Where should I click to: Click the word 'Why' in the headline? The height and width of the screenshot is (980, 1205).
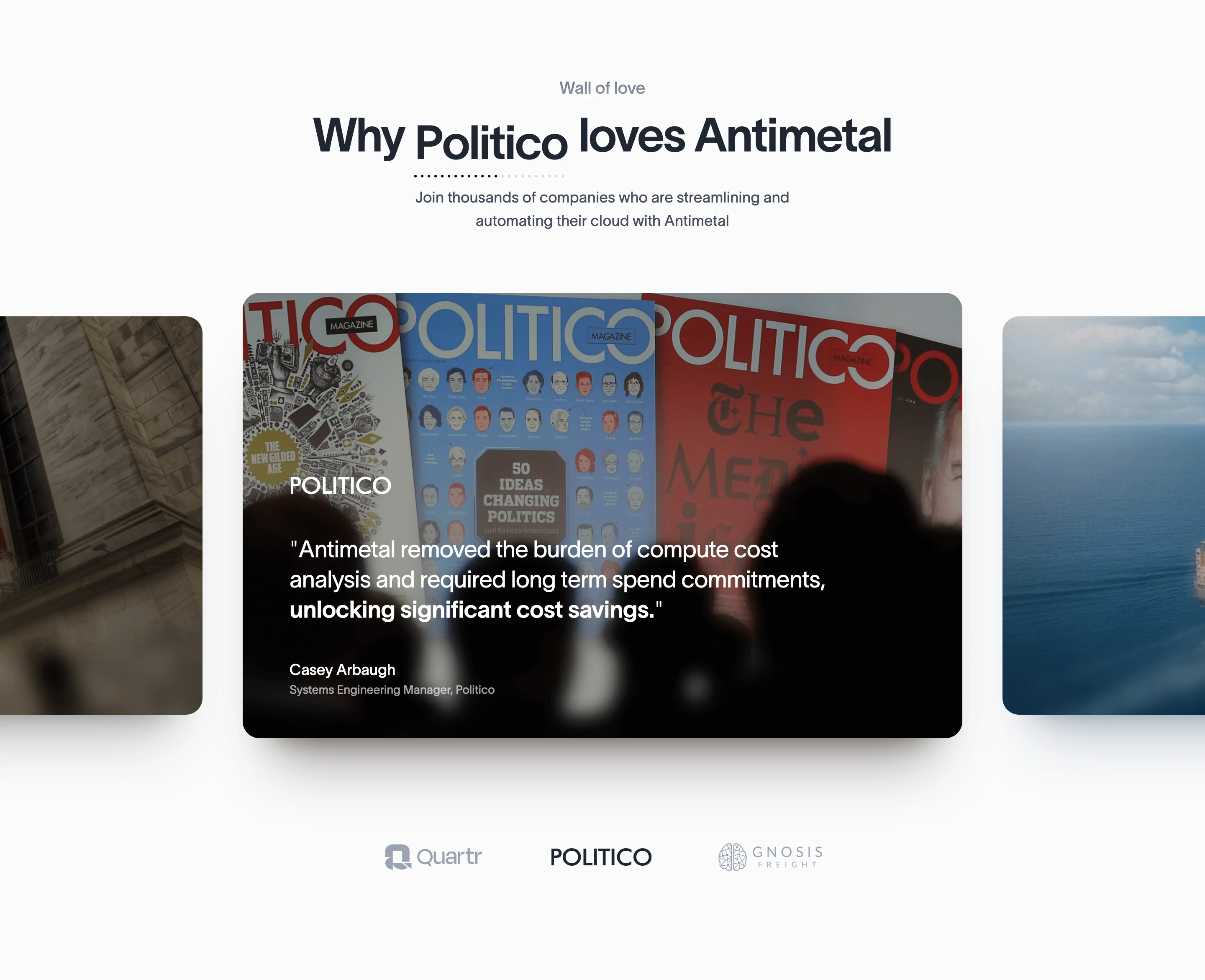tap(359, 136)
